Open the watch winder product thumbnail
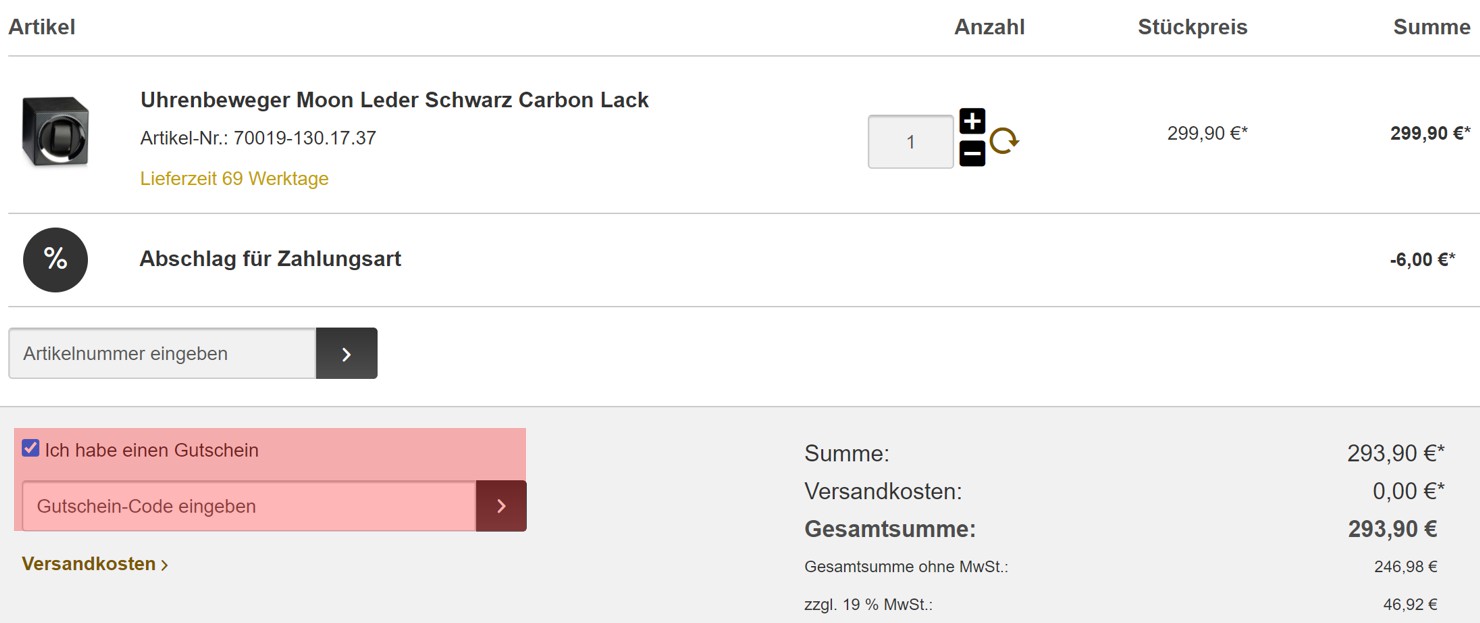The height and width of the screenshot is (623, 1480). pos(55,131)
